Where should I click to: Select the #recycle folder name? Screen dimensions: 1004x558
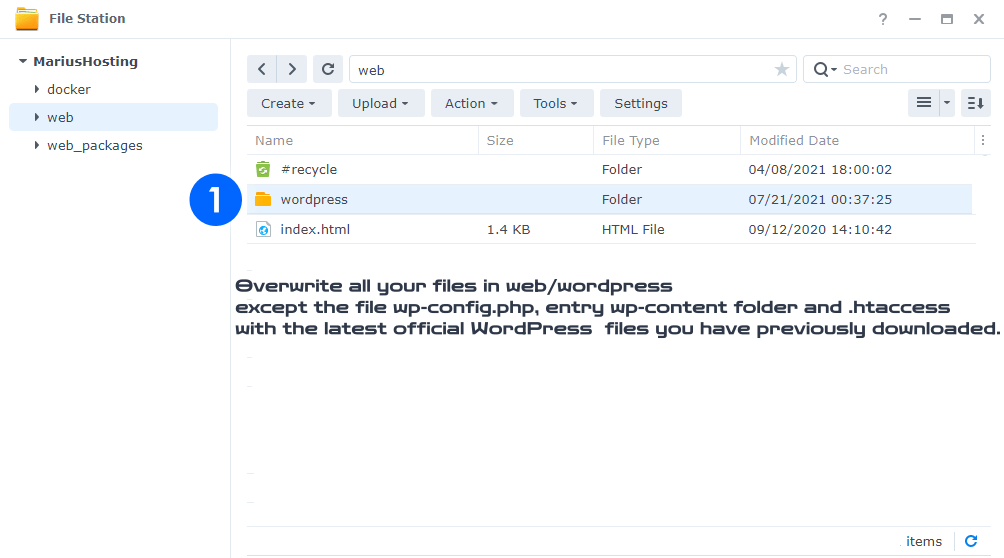pos(309,169)
